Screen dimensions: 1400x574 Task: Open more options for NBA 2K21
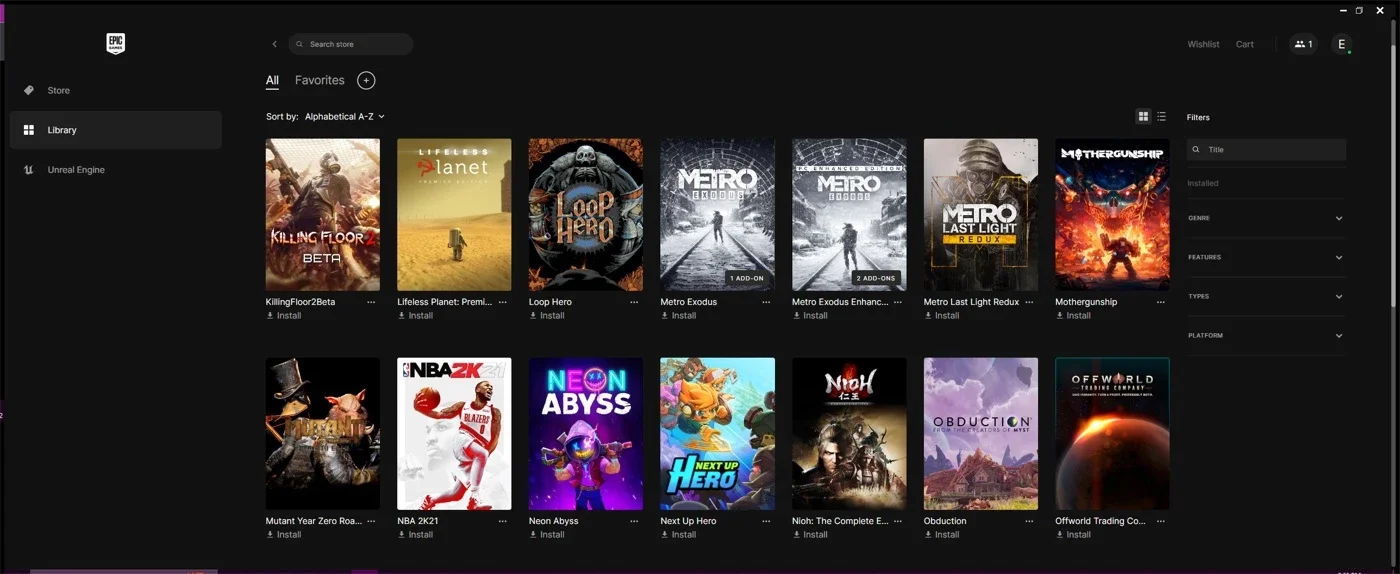[503, 521]
